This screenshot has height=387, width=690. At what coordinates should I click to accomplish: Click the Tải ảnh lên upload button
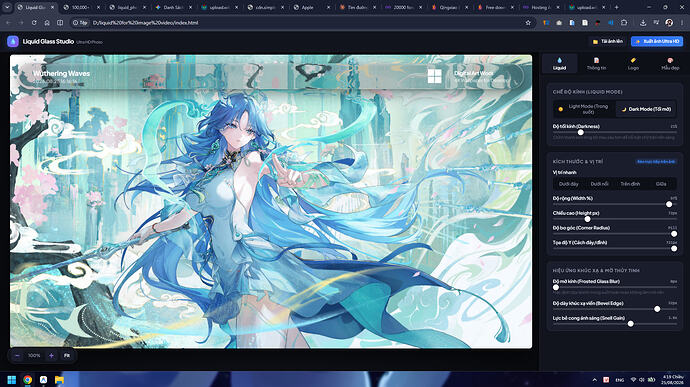608,41
